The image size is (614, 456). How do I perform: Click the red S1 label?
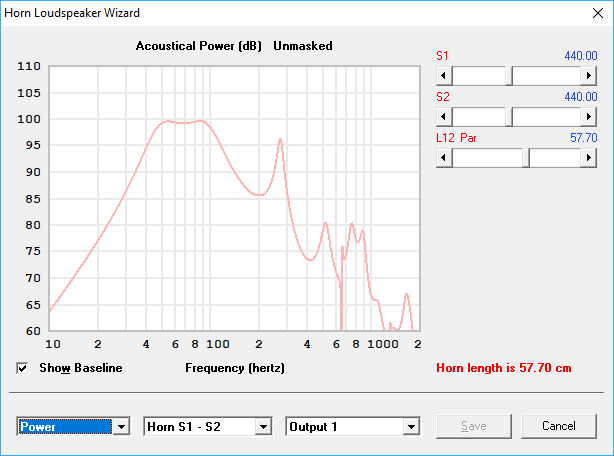[x=442, y=56]
